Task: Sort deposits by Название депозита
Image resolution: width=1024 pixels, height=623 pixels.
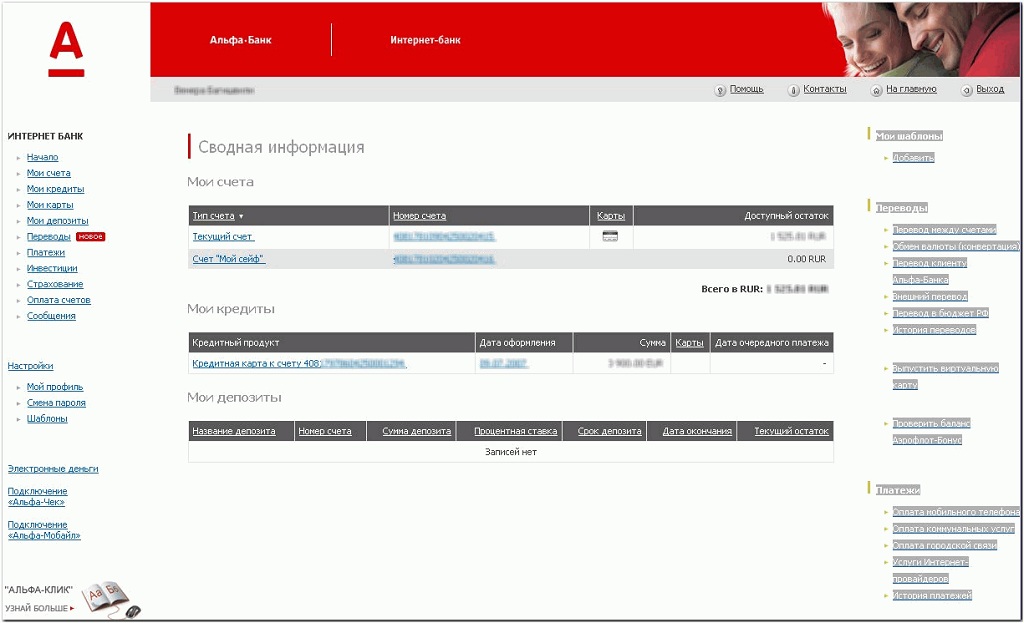Action: 234,432
